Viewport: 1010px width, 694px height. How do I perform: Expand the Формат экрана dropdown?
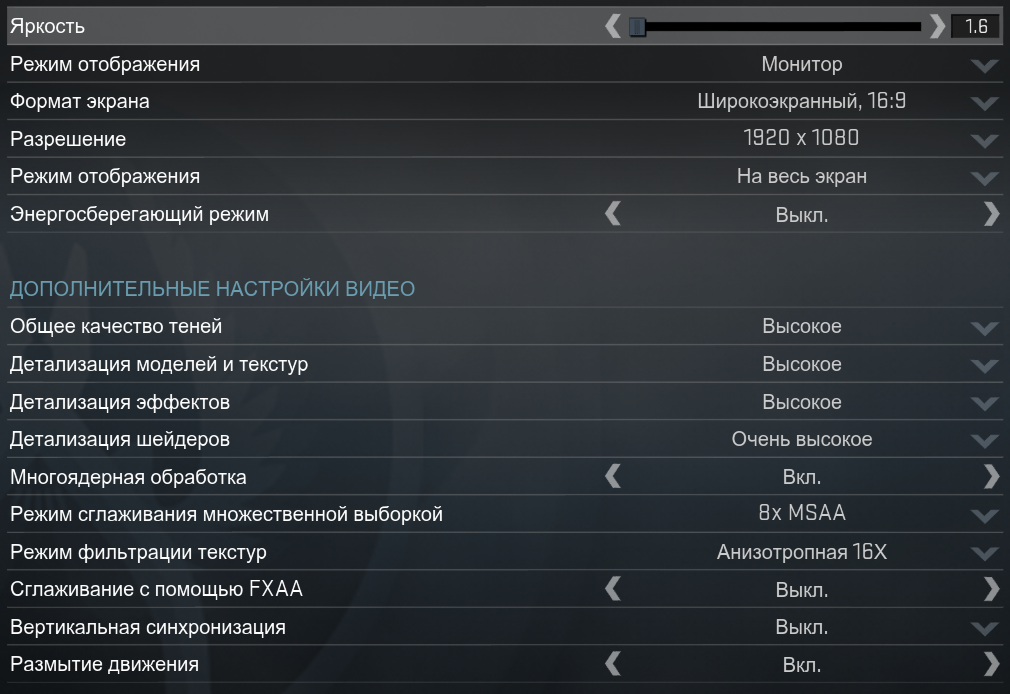[984, 102]
